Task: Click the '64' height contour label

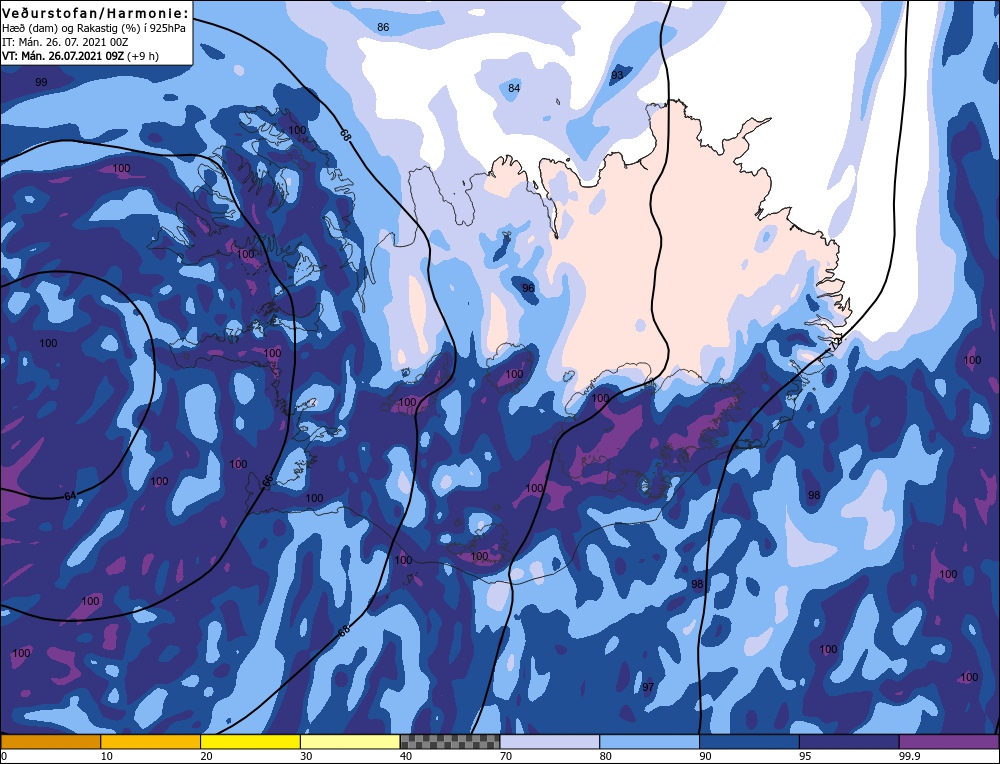Action: point(70,496)
